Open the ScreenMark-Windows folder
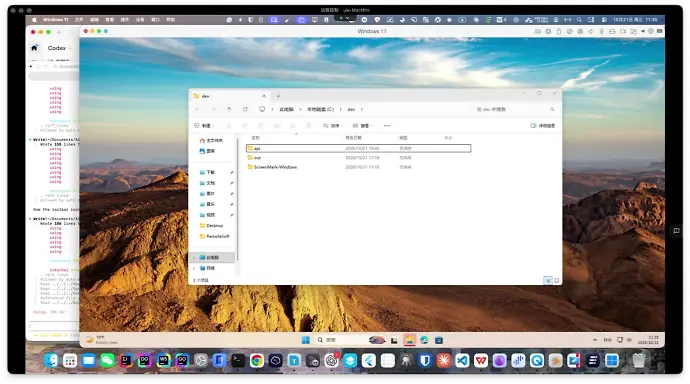 [275, 167]
